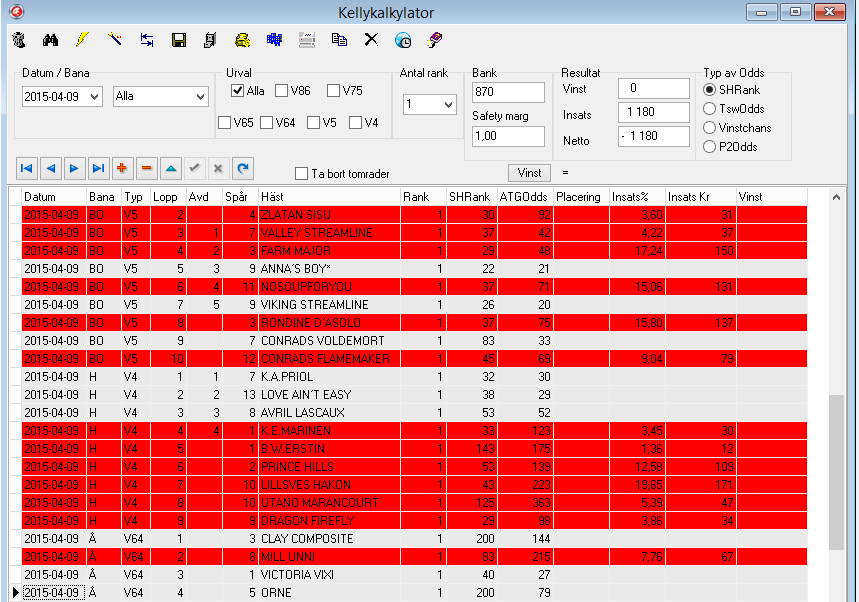Insert record with orange plus button
This screenshot has width=859, height=602.
coord(122,169)
